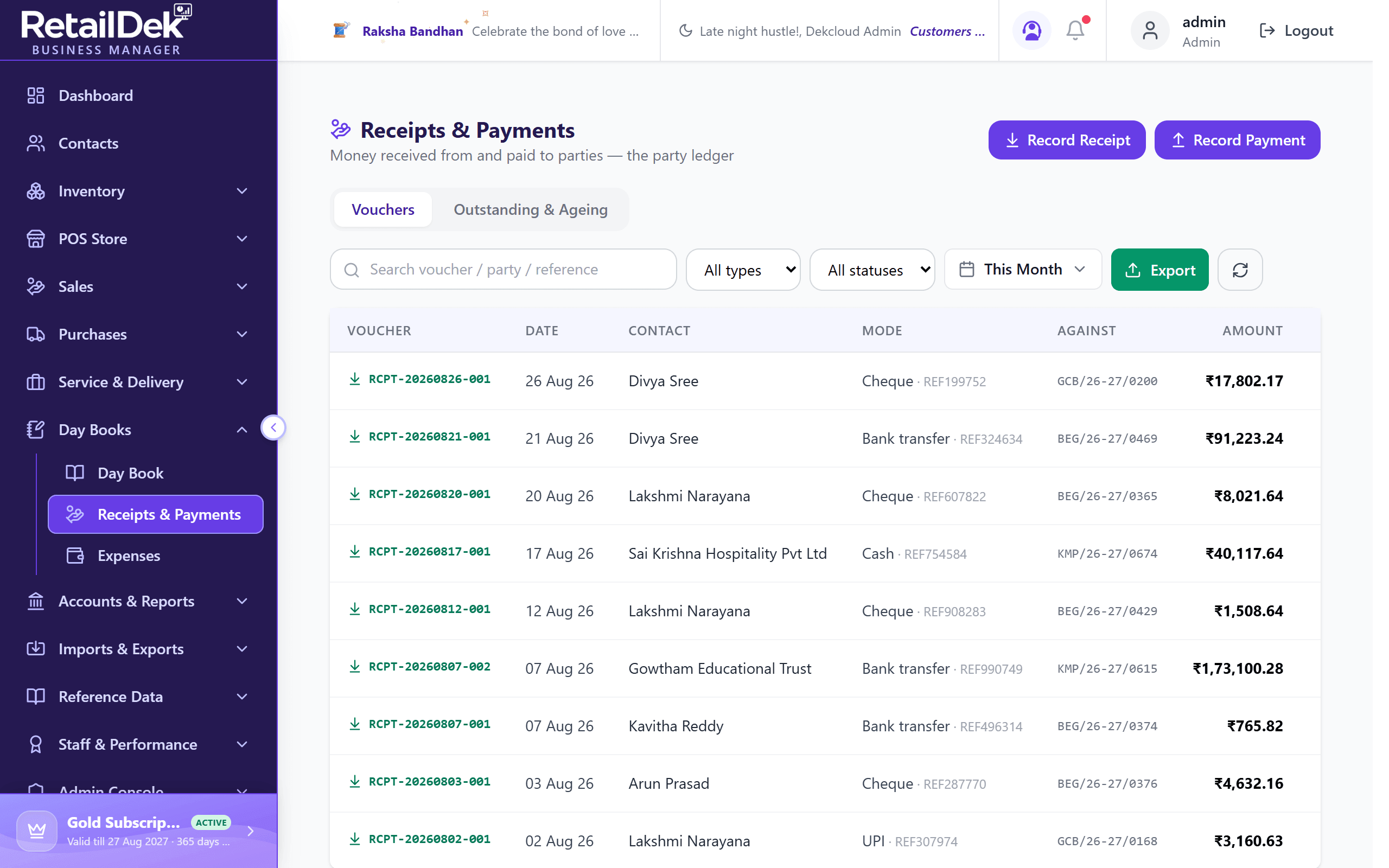The height and width of the screenshot is (868, 1389).
Task: Collapse the sidebar with the round arrow
Action: 273,427
